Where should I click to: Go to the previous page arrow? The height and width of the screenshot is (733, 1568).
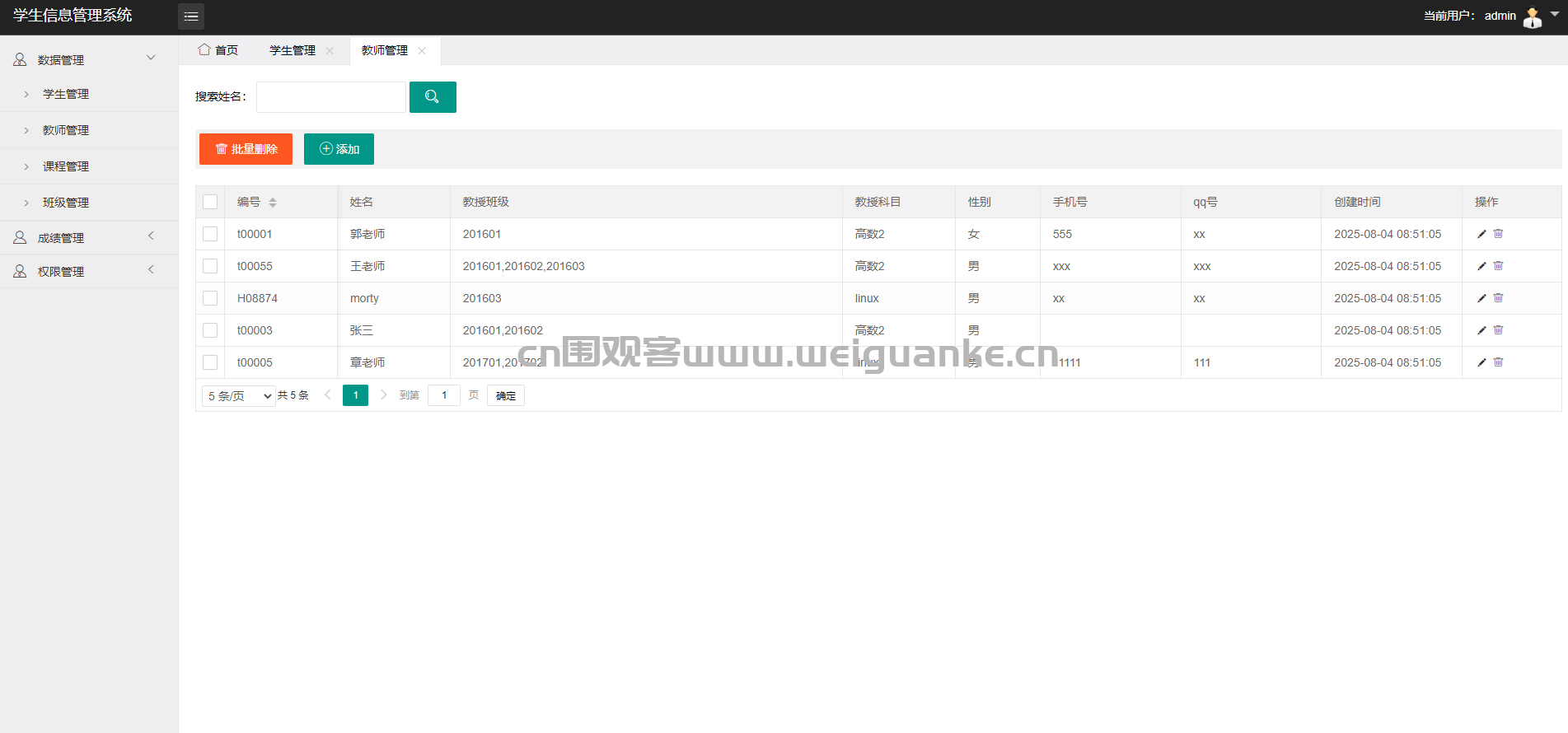point(327,395)
